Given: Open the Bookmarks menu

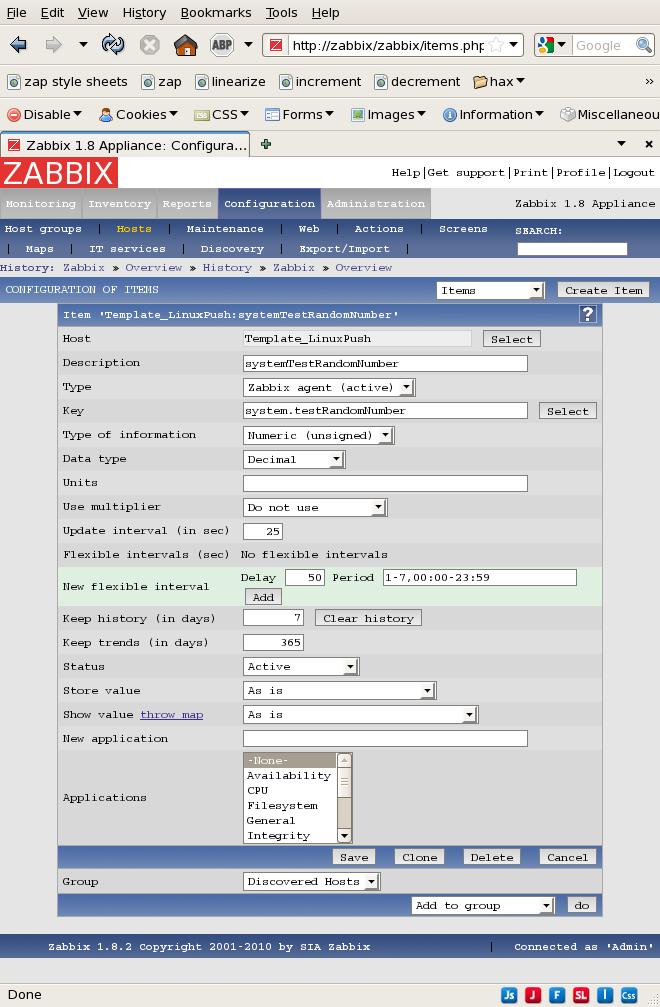Looking at the screenshot, I should point(216,12).
